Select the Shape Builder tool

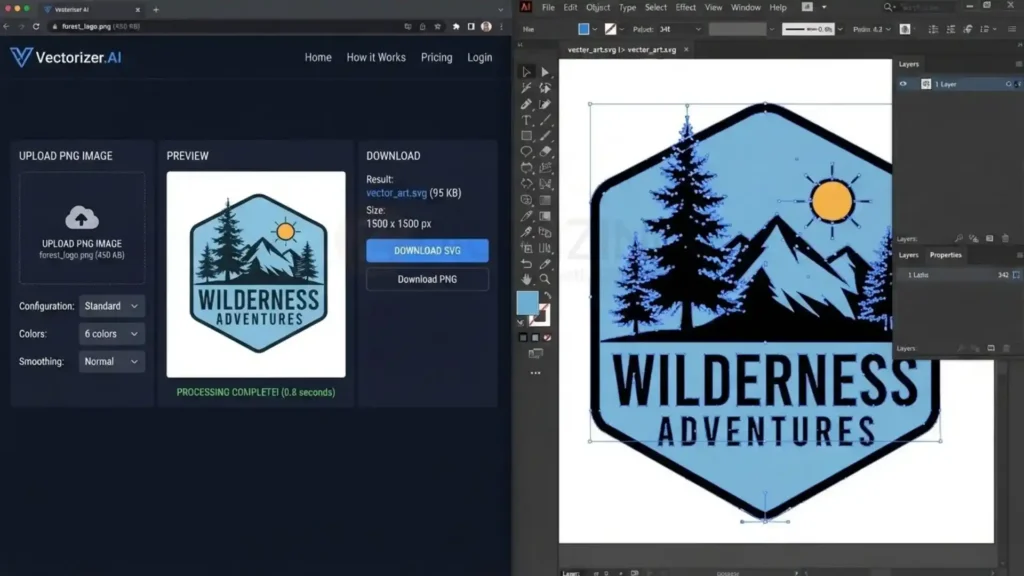coord(526,200)
